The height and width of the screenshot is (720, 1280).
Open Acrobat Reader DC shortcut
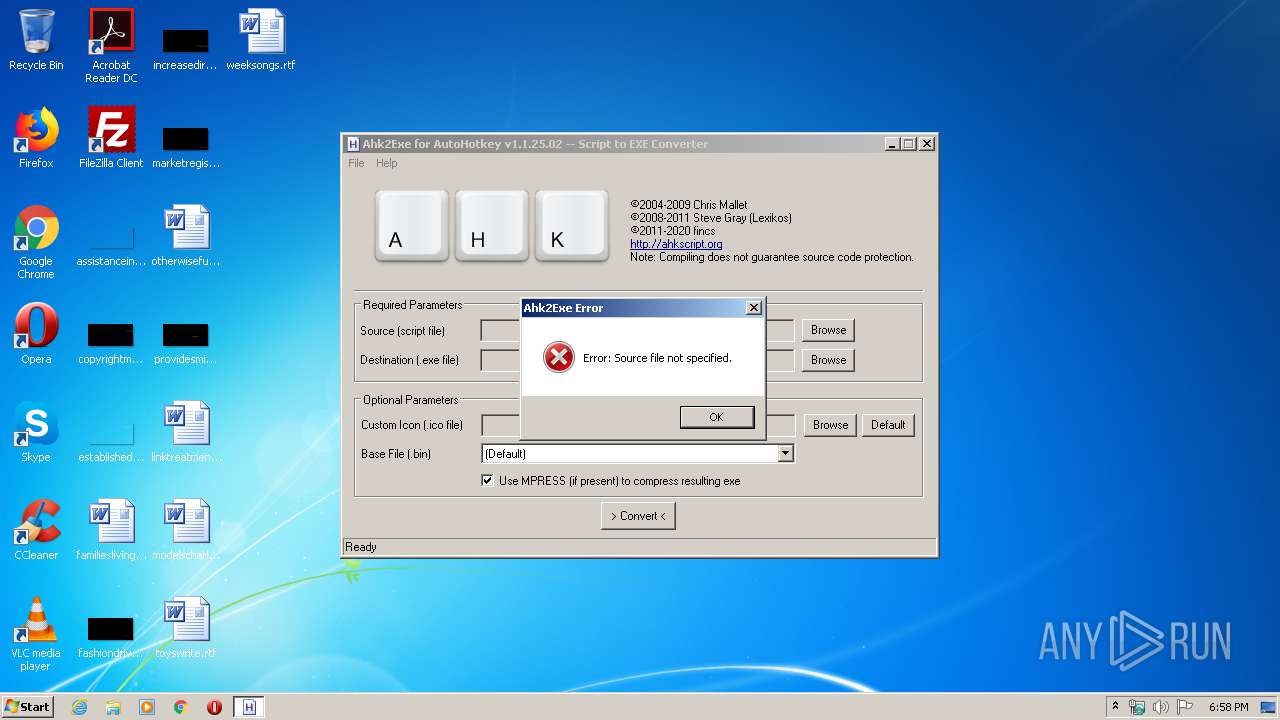point(111,46)
